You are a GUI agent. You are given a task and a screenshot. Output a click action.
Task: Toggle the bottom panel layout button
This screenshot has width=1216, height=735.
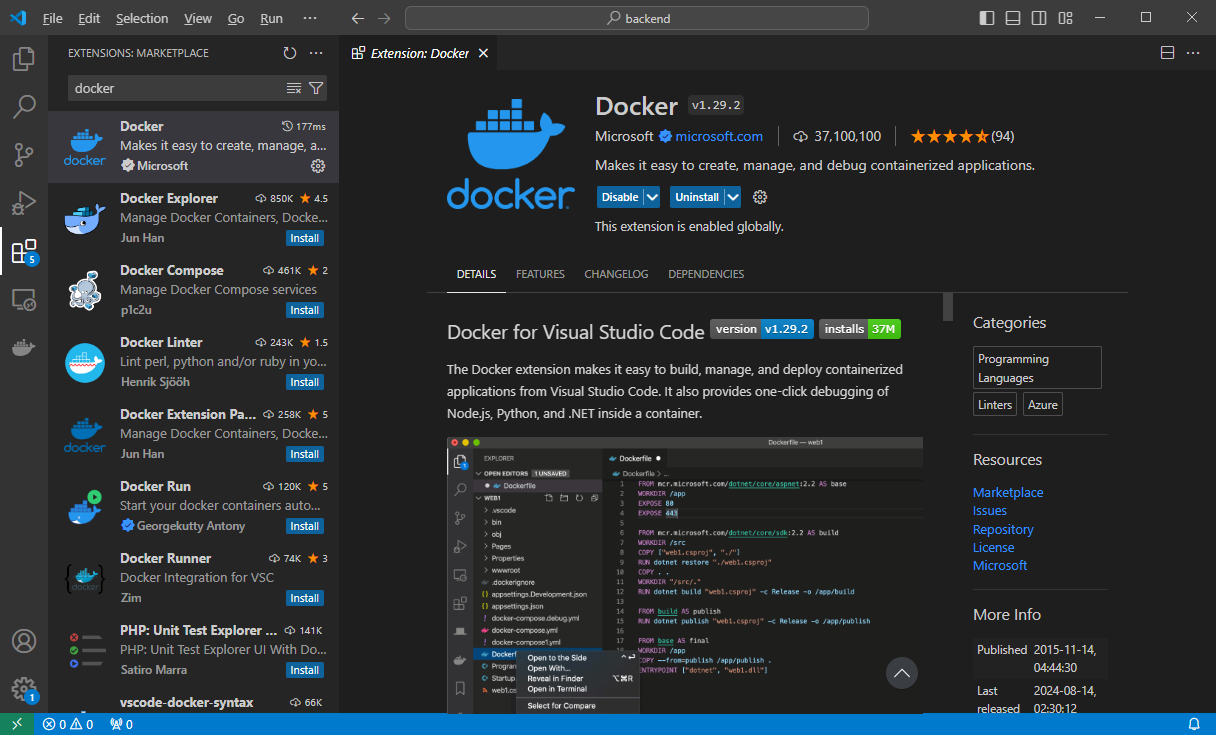click(1013, 18)
